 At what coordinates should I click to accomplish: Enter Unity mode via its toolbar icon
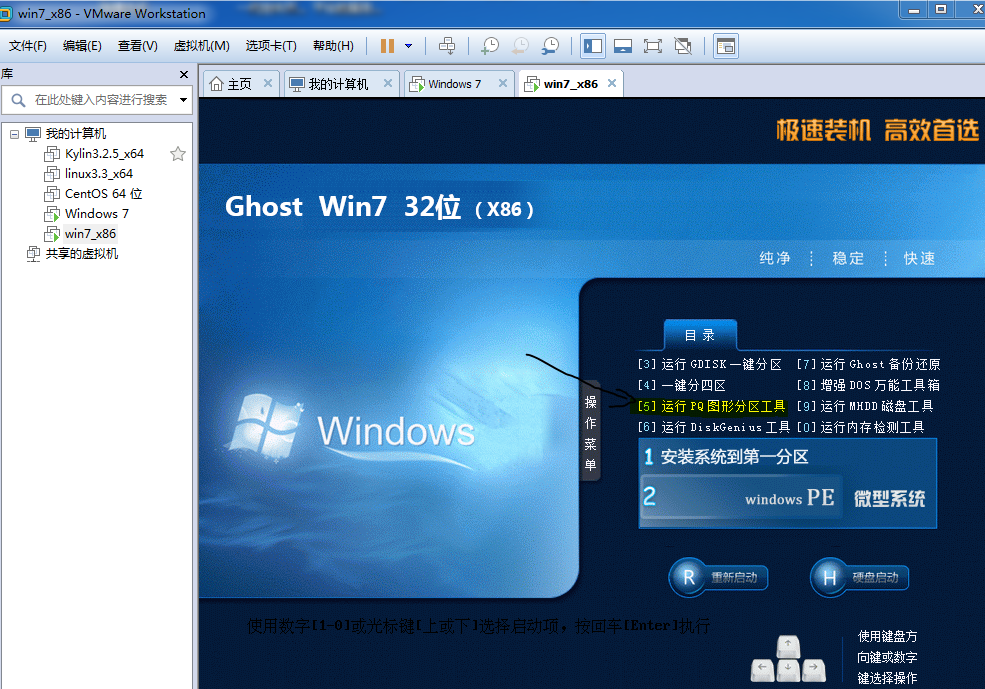pyautogui.click(x=683, y=45)
